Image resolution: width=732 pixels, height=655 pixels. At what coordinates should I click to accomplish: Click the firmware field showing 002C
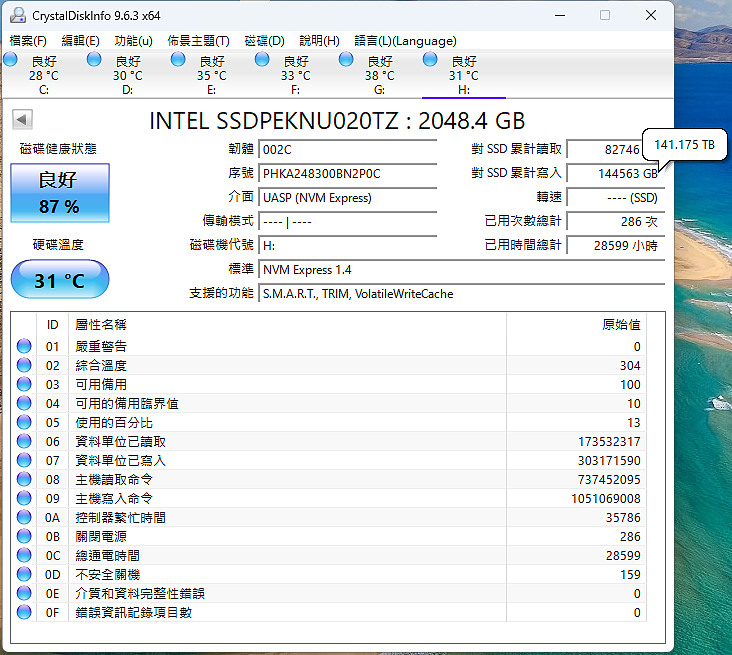pyautogui.click(x=347, y=149)
